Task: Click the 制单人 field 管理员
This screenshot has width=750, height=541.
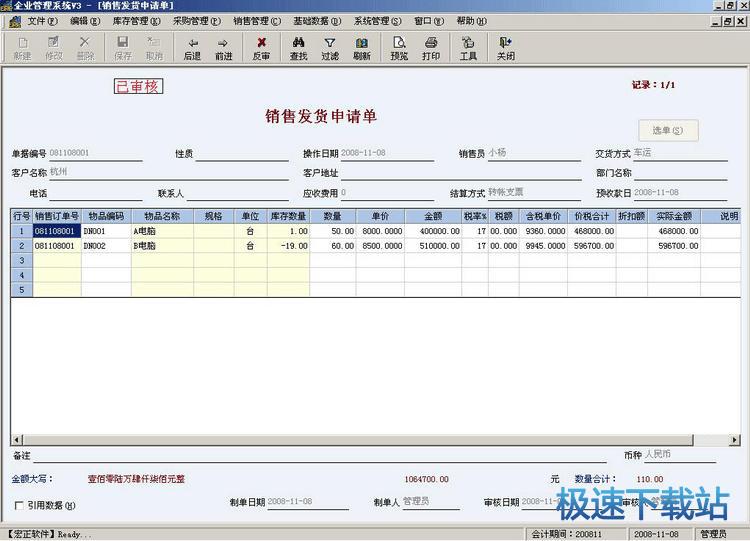Action: [x=431, y=502]
